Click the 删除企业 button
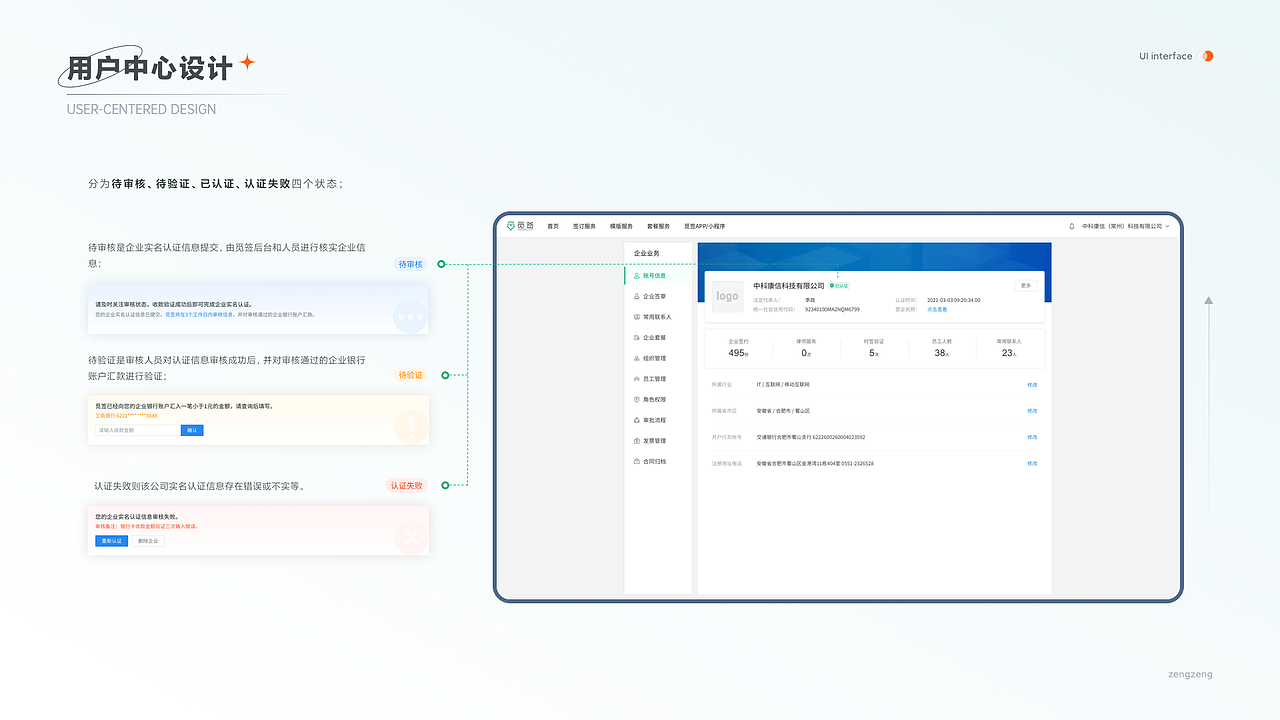This screenshot has width=1280, height=720. 148,541
